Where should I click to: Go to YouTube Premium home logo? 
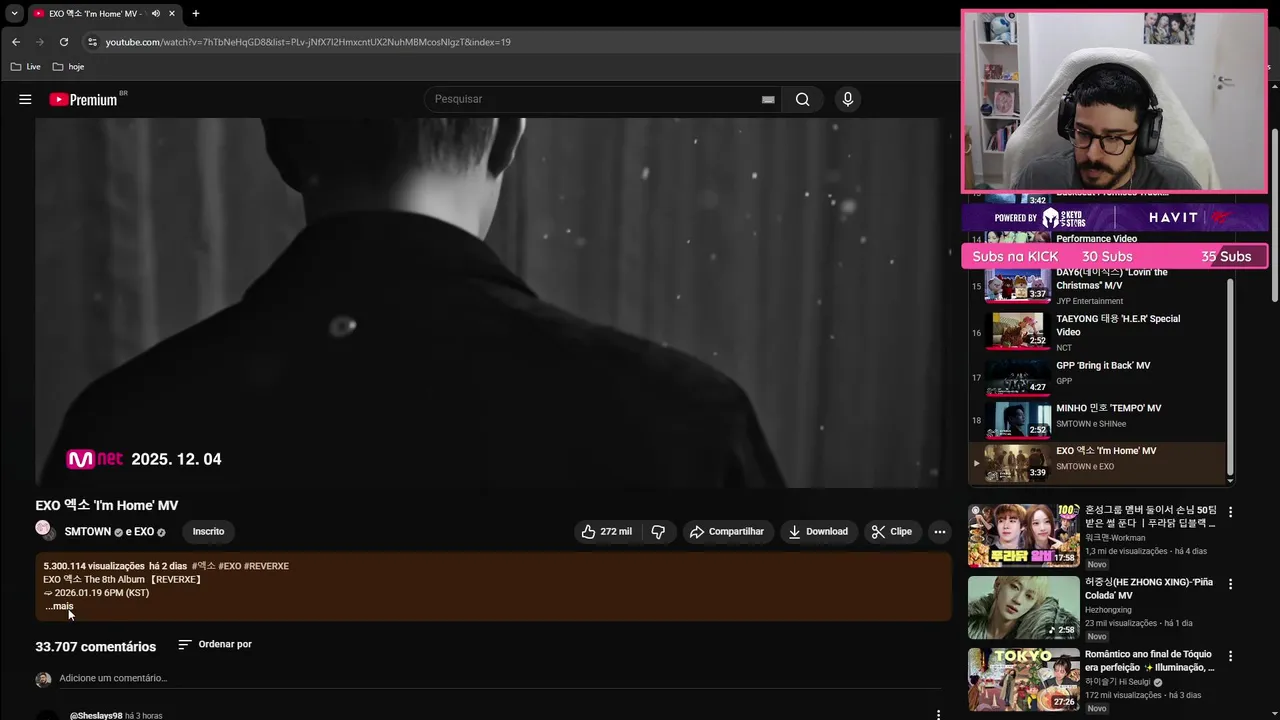[84, 99]
